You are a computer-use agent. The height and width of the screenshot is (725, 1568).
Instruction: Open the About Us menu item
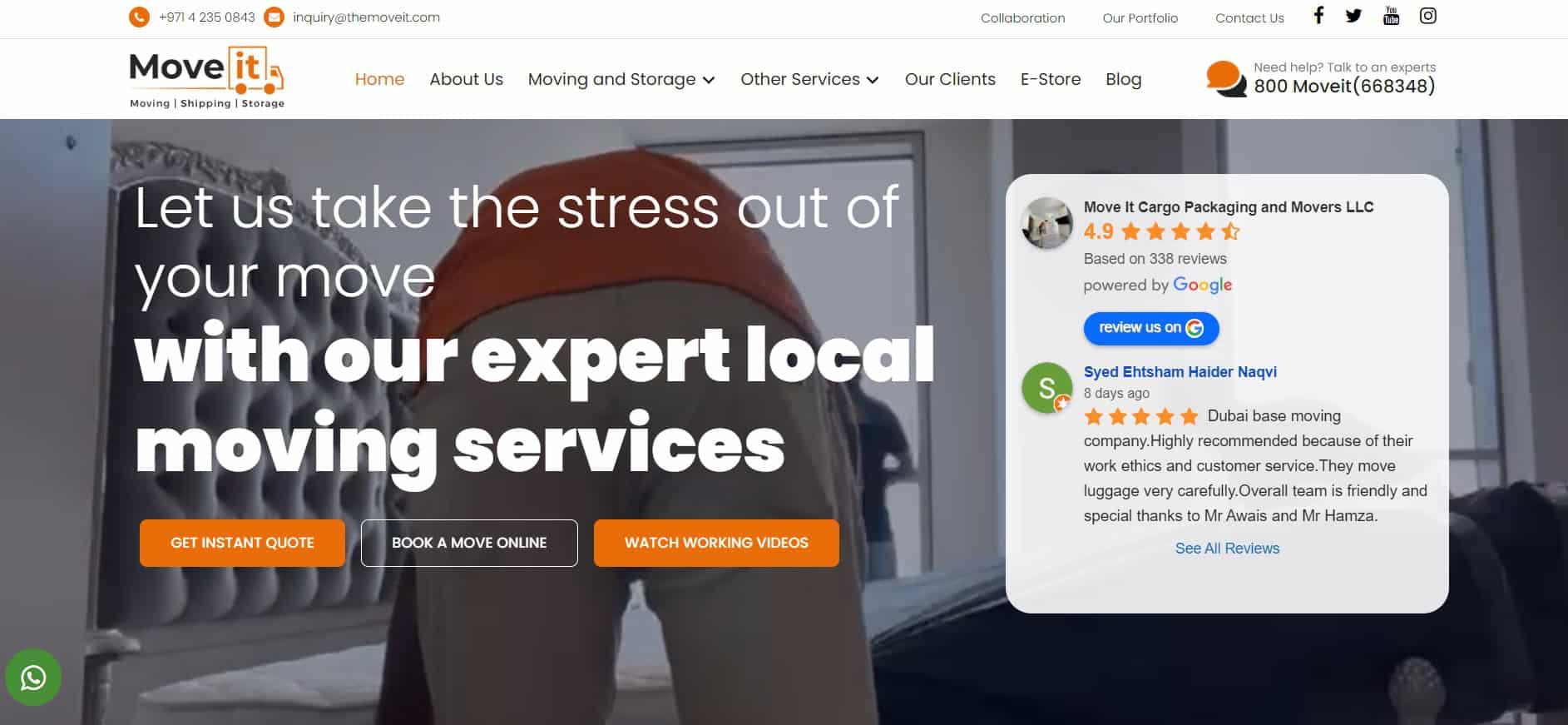tap(466, 79)
